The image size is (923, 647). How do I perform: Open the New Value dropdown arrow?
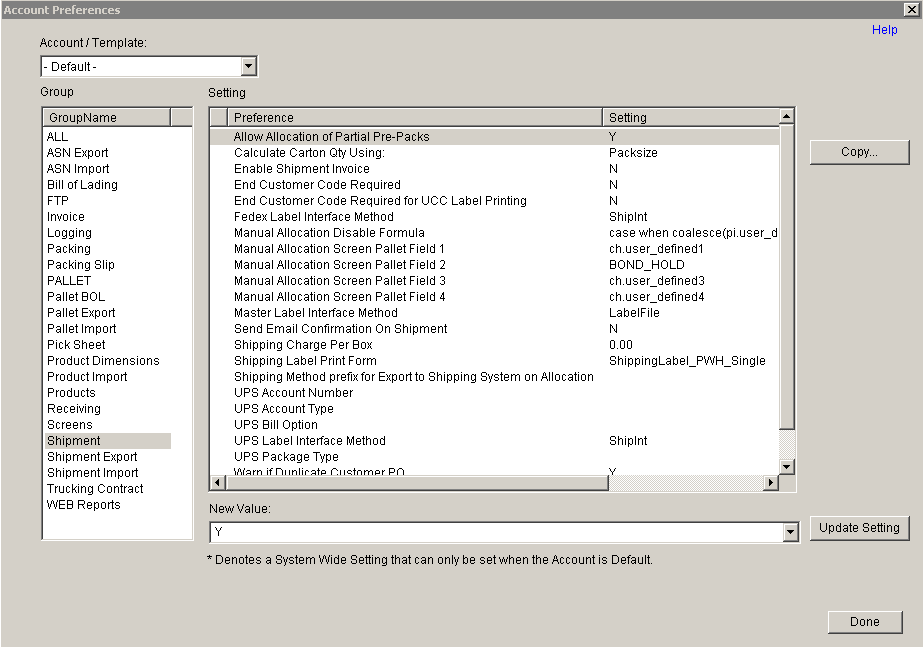pyautogui.click(x=791, y=532)
